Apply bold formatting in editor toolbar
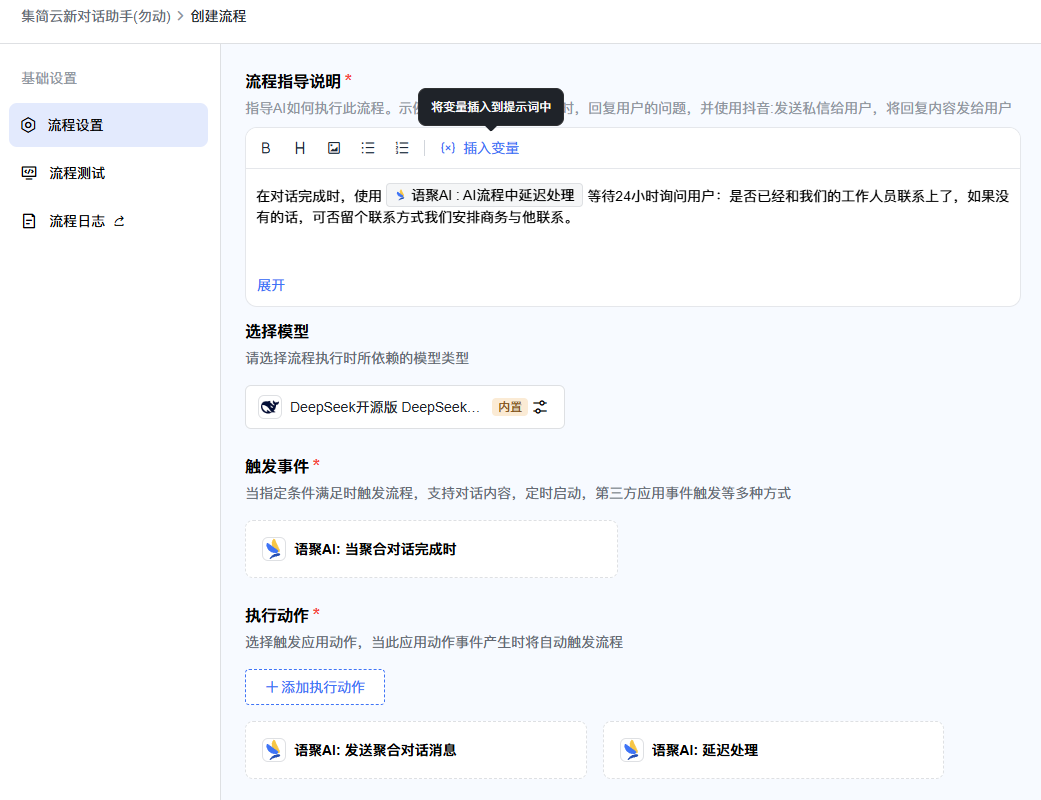The width and height of the screenshot is (1041, 800). point(266,148)
